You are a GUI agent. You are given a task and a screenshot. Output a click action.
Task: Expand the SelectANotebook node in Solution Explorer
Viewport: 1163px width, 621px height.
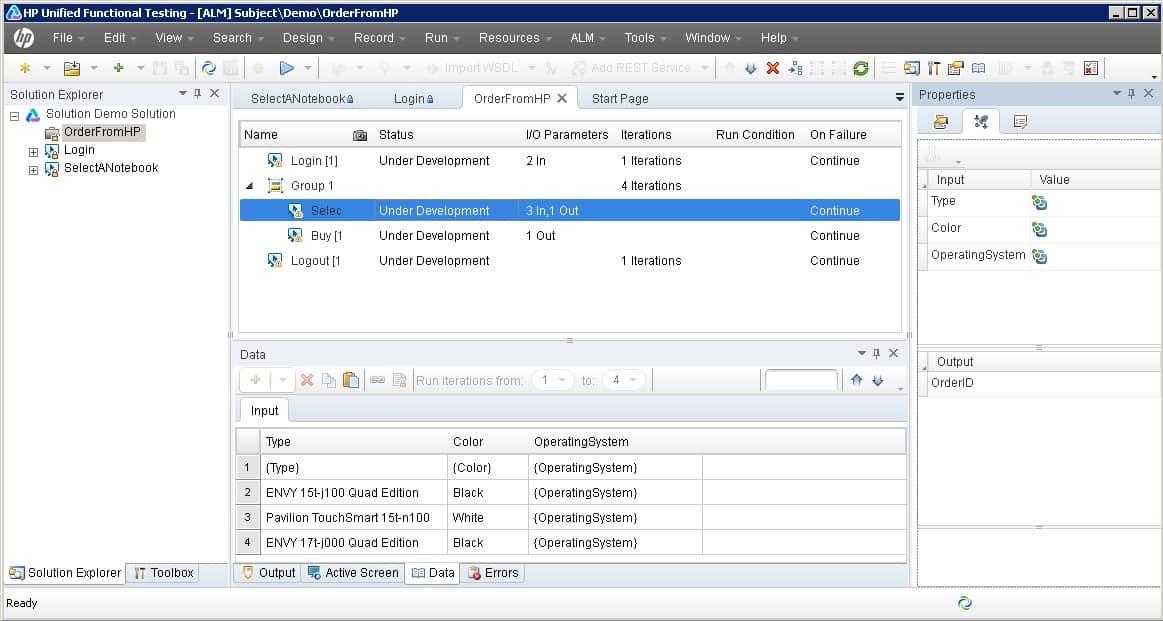pos(33,171)
